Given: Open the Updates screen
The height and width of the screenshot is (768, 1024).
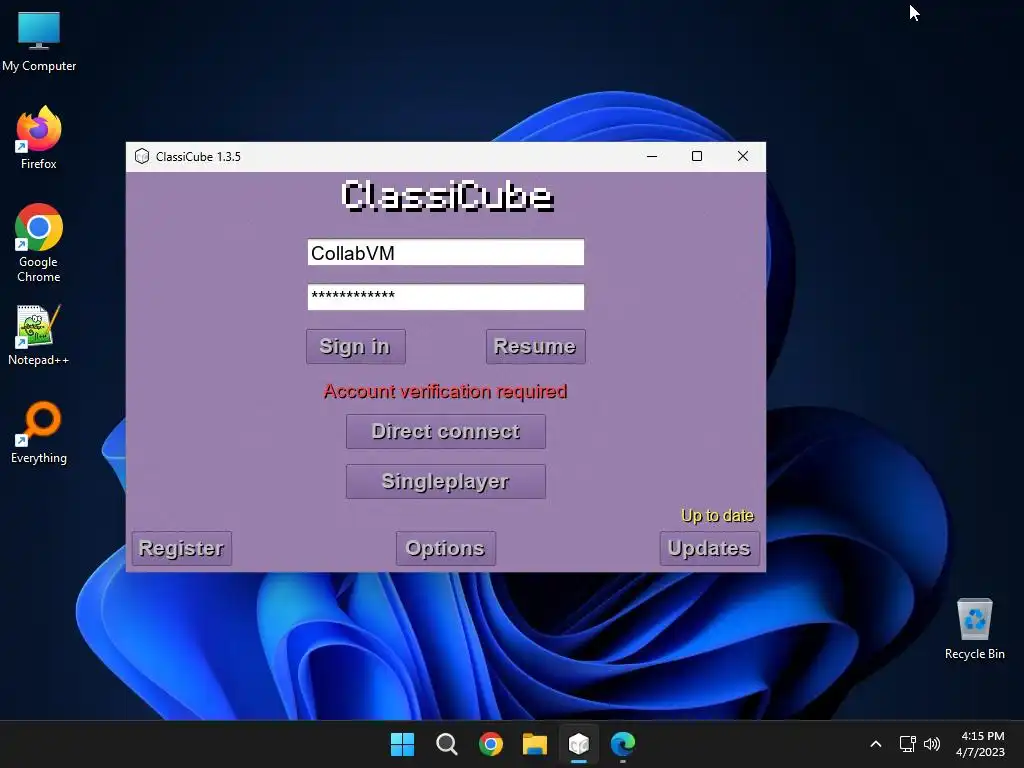Looking at the screenshot, I should coord(709,549).
